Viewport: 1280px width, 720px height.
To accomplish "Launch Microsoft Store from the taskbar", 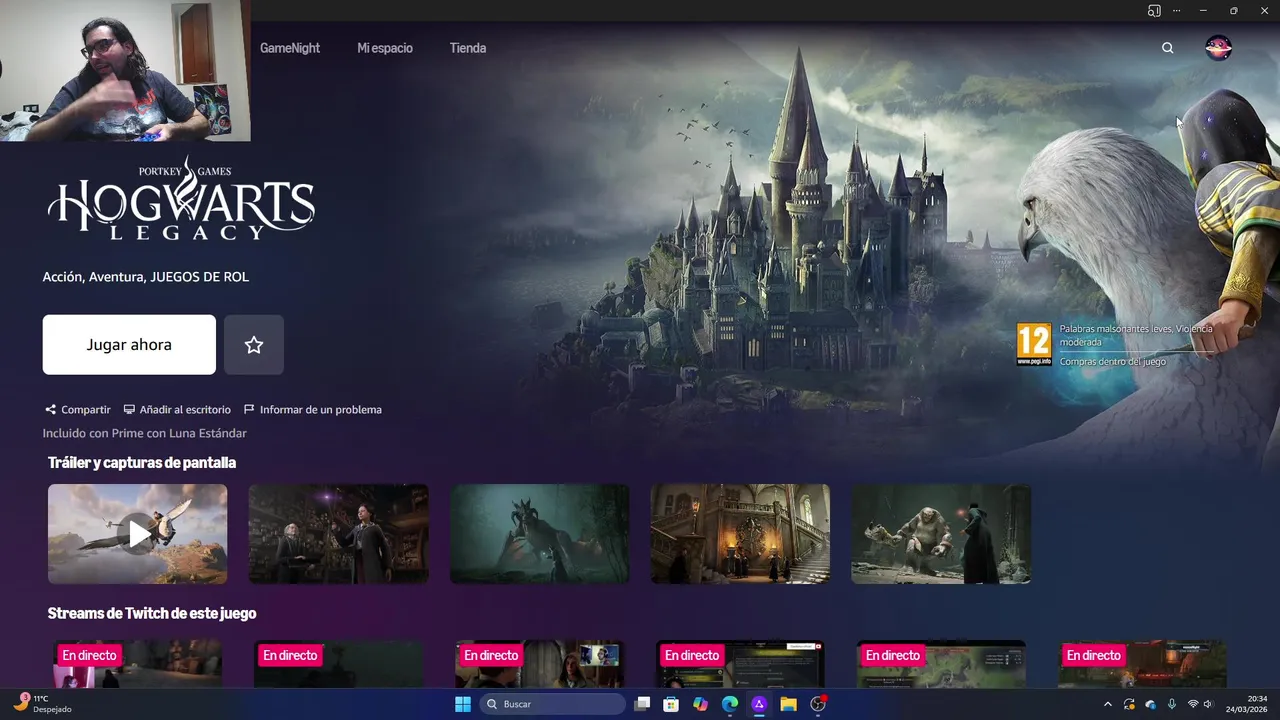I will (x=671, y=704).
